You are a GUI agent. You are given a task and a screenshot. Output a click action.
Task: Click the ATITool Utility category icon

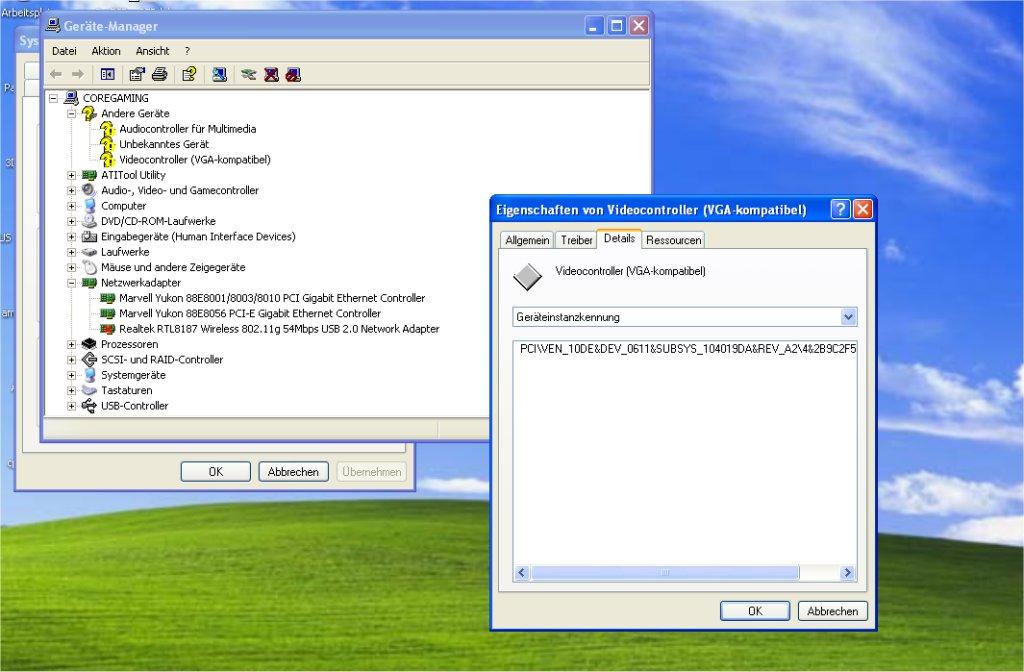[x=89, y=175]
